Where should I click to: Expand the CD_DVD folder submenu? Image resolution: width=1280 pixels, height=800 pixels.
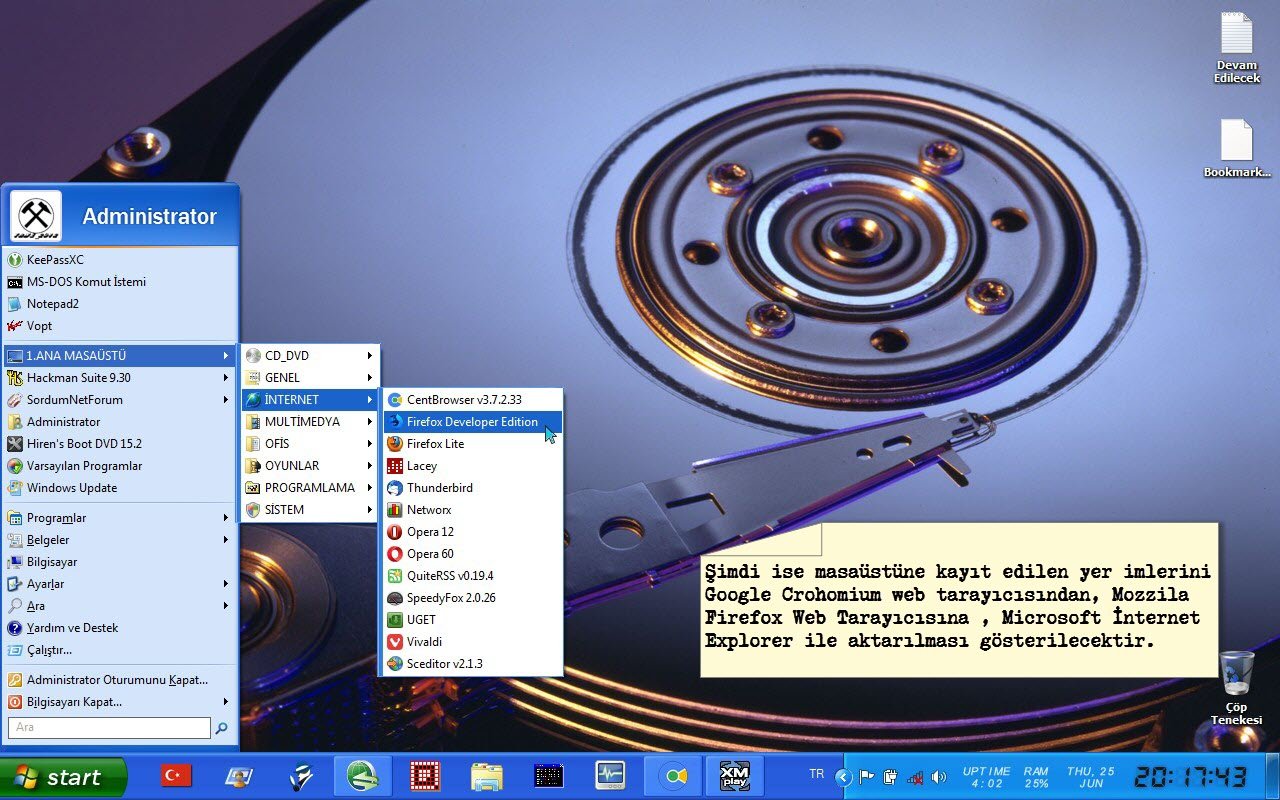coord(310,356)
